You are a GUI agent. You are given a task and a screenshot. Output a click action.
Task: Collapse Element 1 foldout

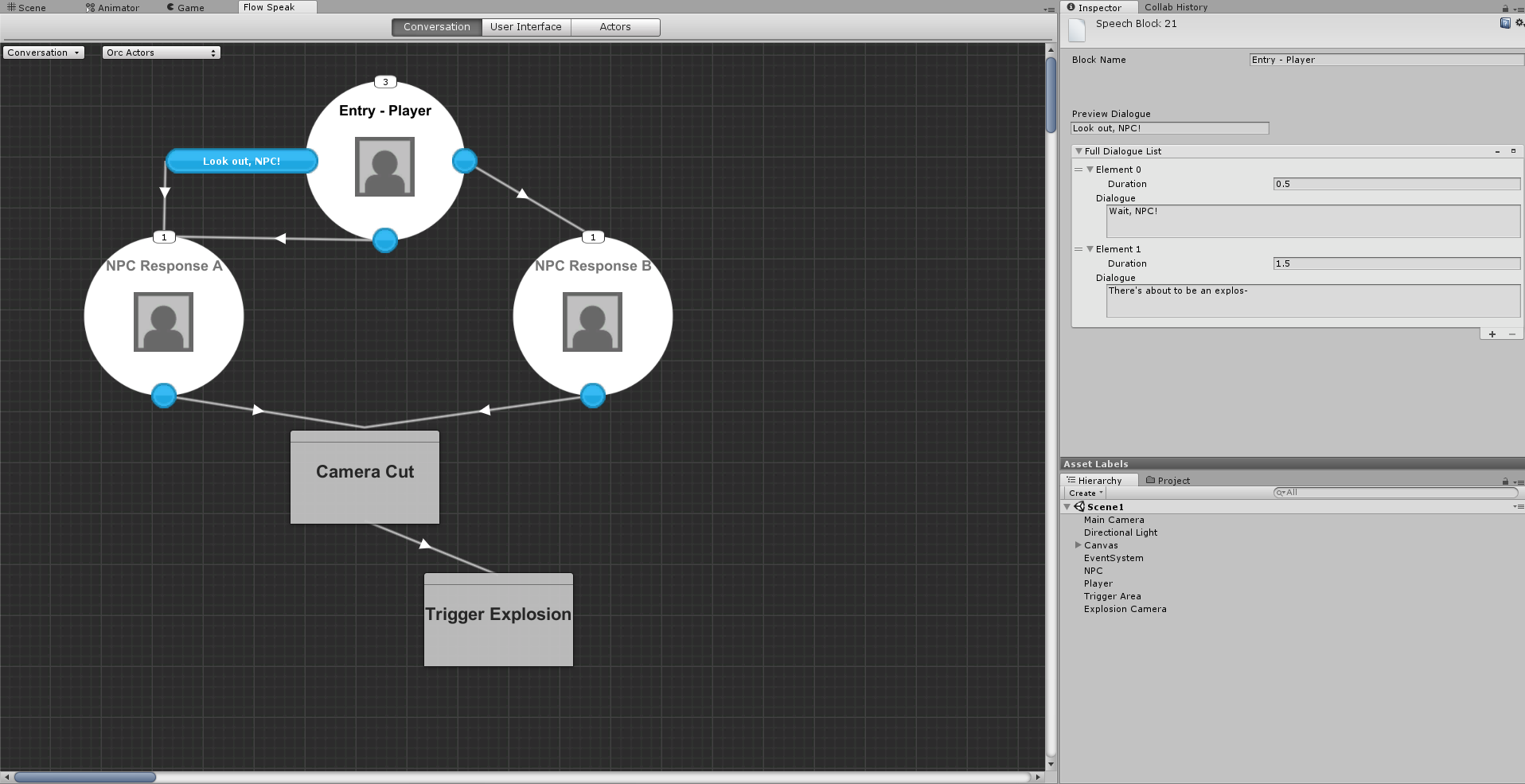tap(1090, 249)
